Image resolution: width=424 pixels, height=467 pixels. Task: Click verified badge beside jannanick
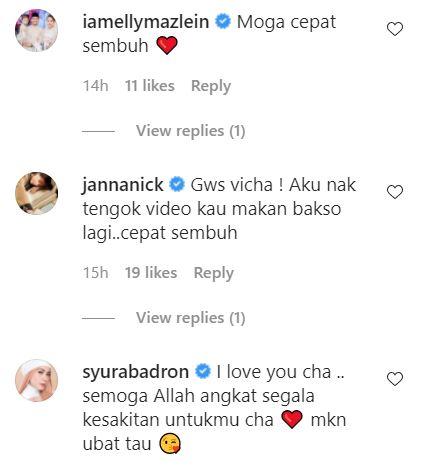click(177, 185)
